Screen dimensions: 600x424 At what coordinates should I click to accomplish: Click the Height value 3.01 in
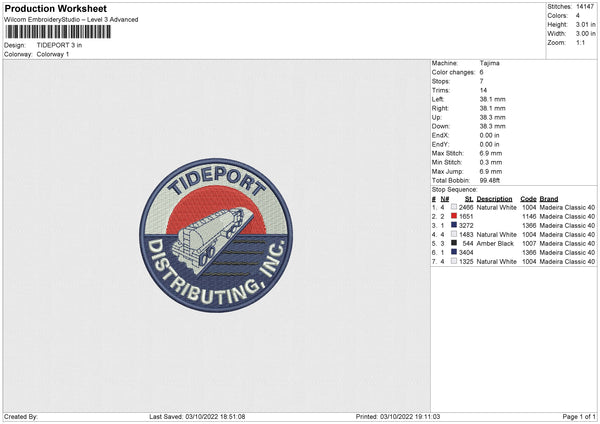click(585, 24)
